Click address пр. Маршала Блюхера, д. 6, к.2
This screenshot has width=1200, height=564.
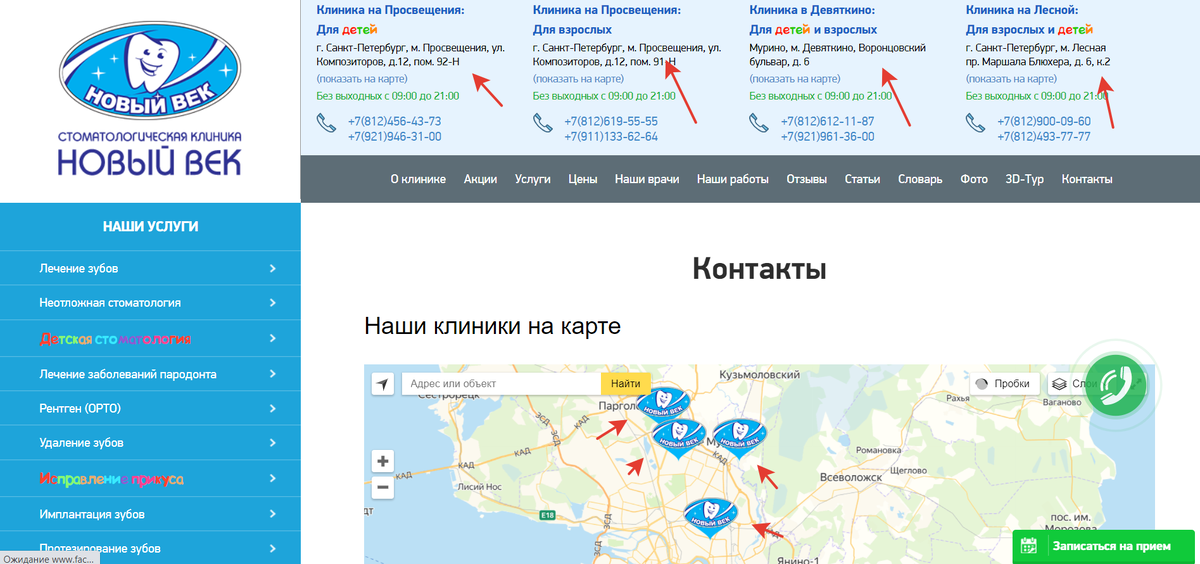point(1039,62)
